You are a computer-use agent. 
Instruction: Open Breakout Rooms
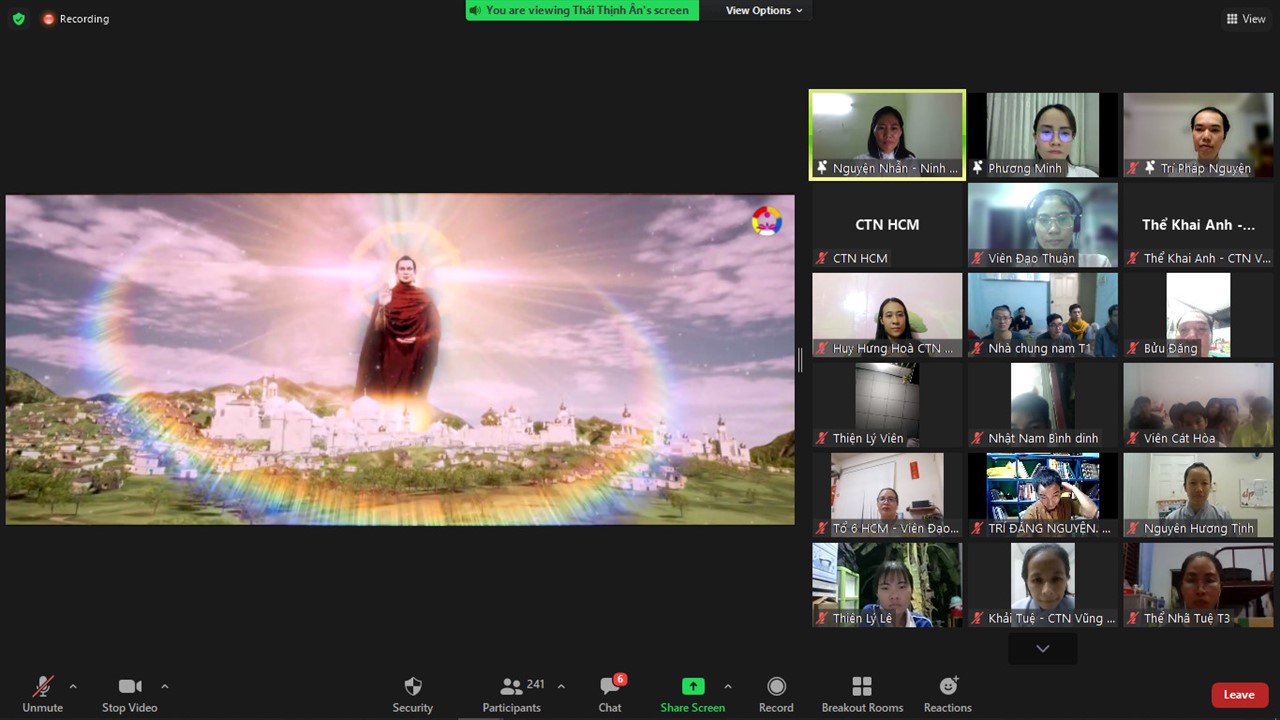coord(862,694)
